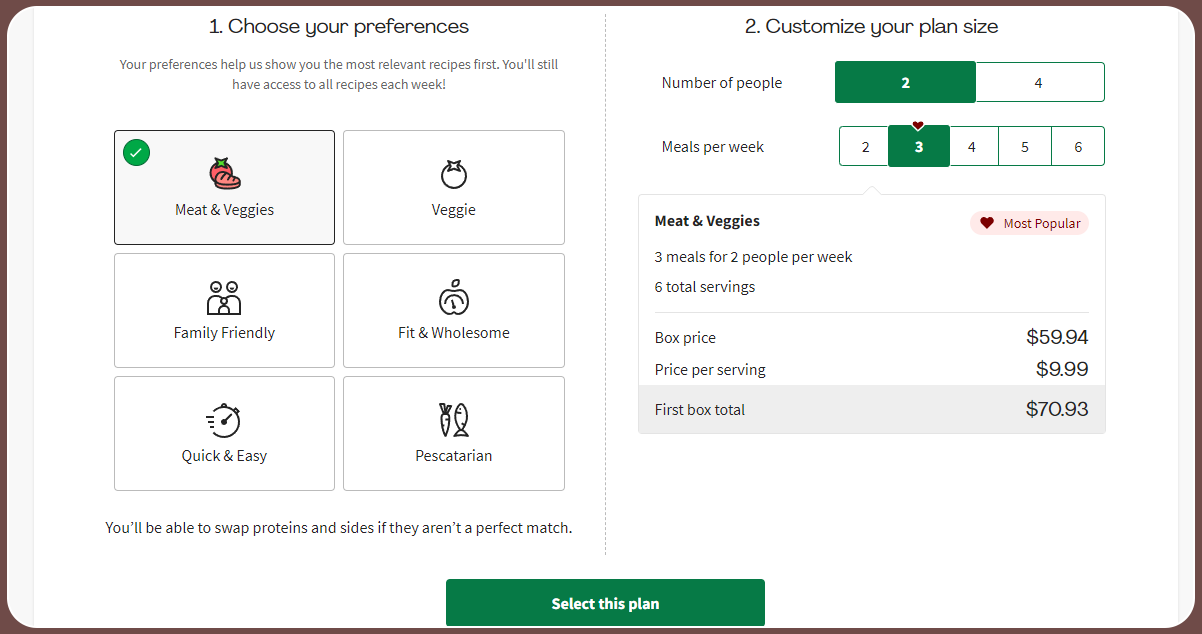Click the Veggie tomato icon
1202x634 pixels.
coord(454,174)
